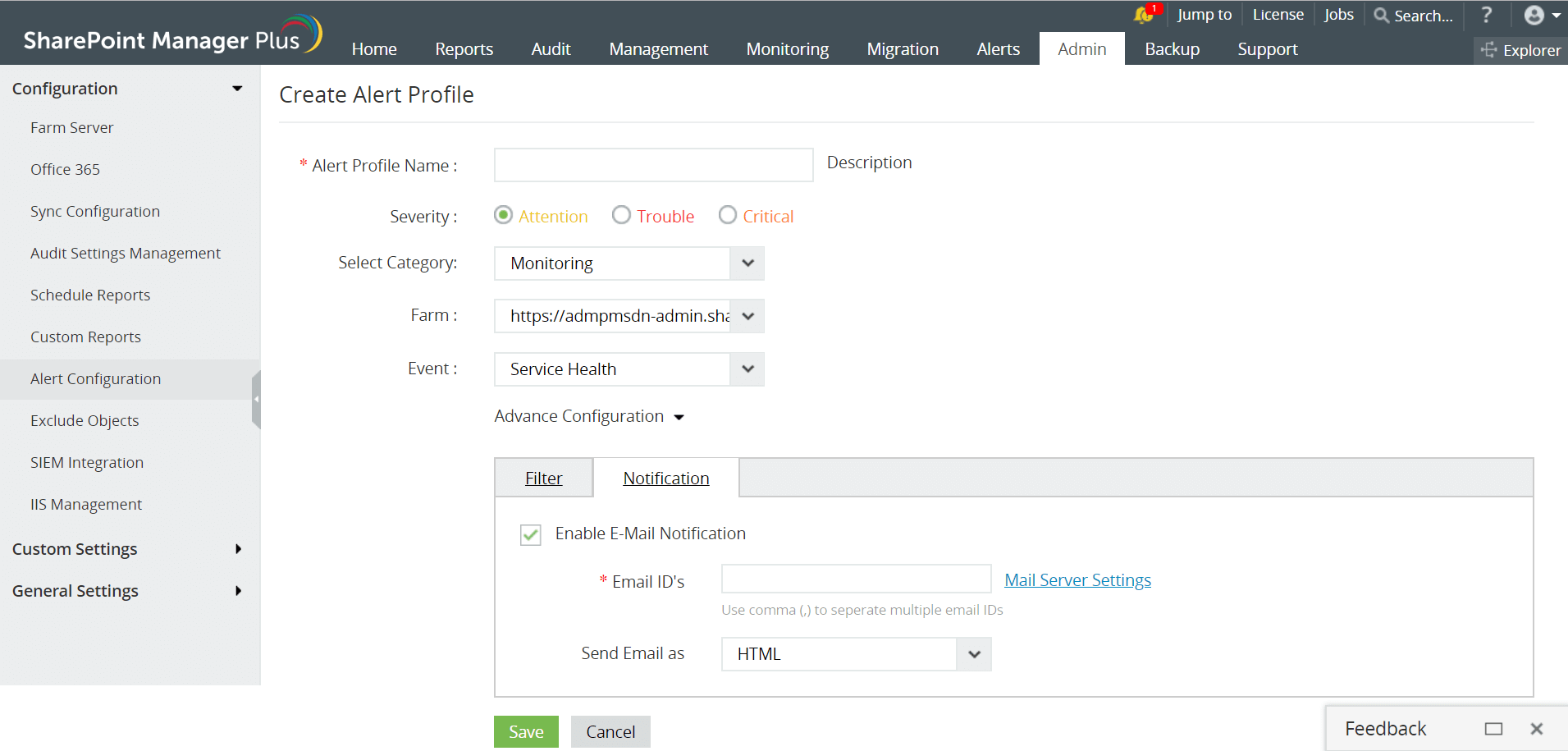The image size is (1568, 751).
Task: Collapse the Configuration sidebar section
Action: tap(237, 89)
